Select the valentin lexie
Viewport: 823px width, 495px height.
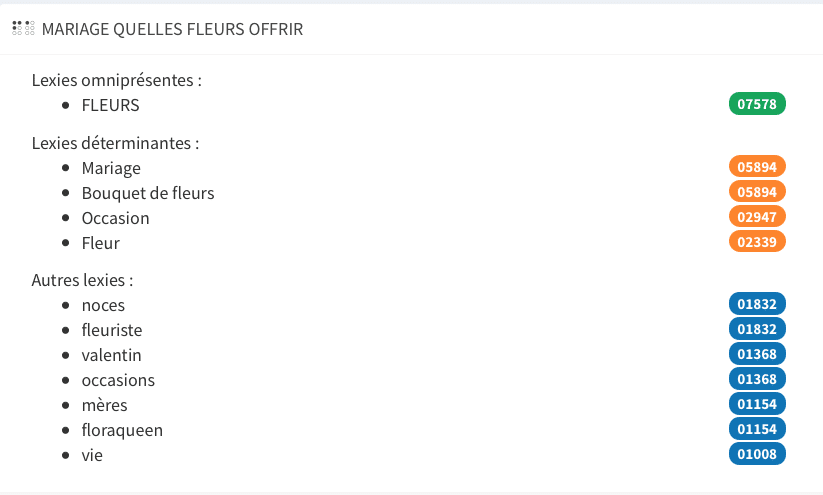click(x=111, y=355)
